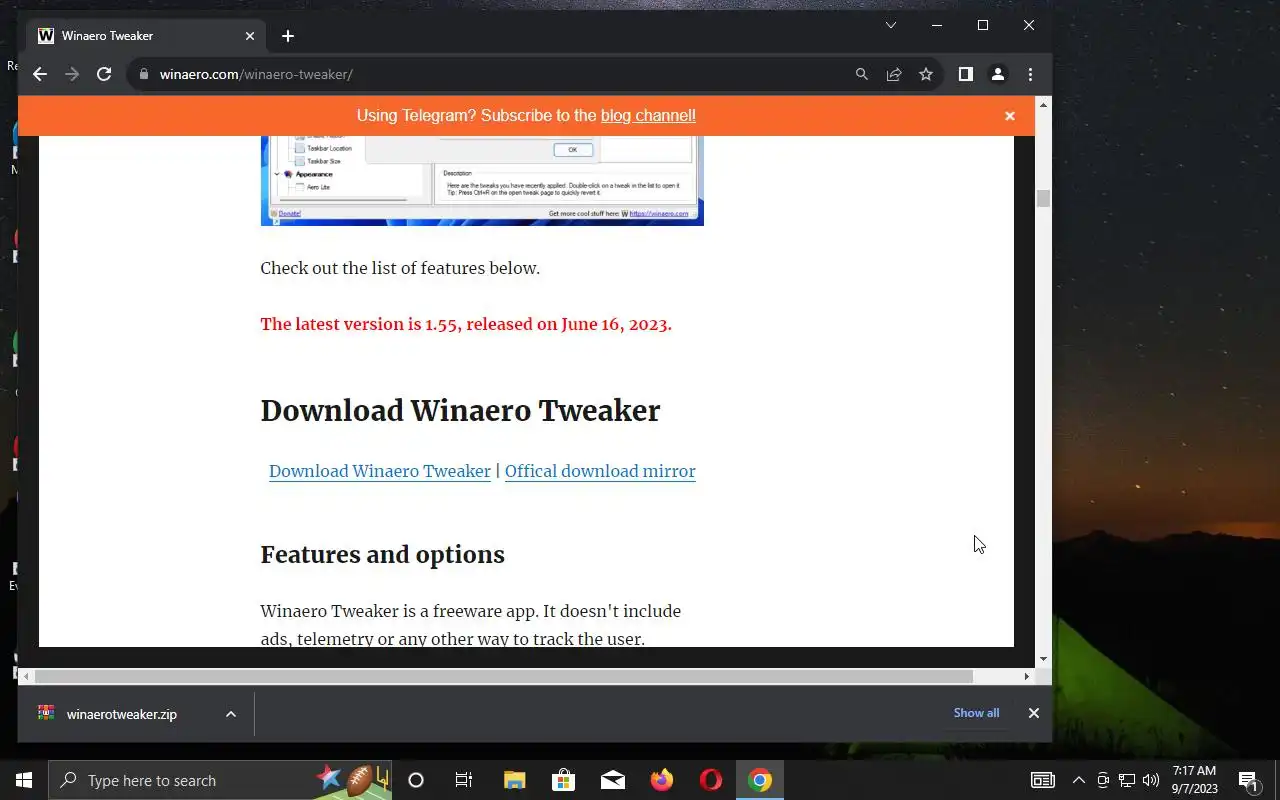Launch Firefox from the taskbar
Viewport: 1280px width, 800px height.
(662, 780)
